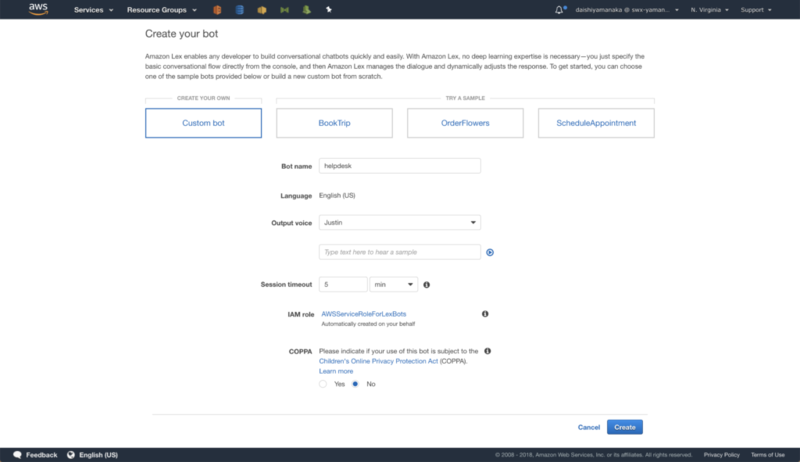The image size is (800, 462).
Task: Change the session timeout unit dropdown
Action: click(x=393, y=285)
